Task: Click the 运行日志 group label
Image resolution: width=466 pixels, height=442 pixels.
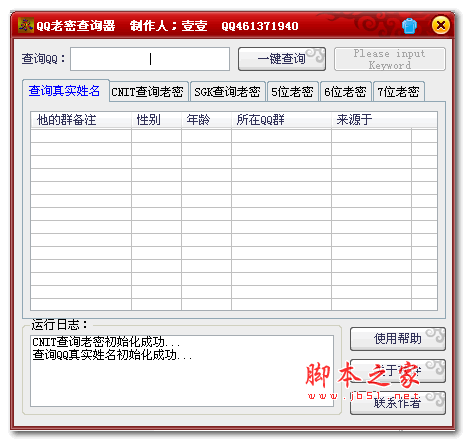Action: pyautogui.click(x=60, y=324)
